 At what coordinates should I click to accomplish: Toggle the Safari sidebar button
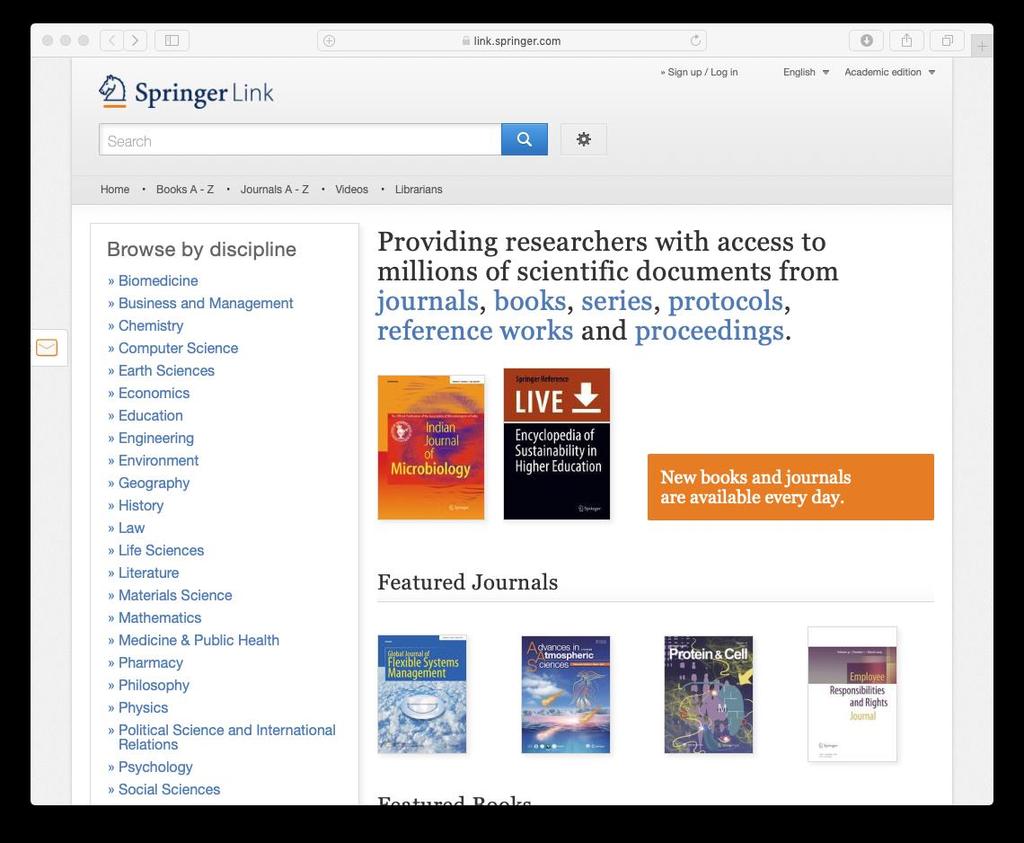click(172, 40)
